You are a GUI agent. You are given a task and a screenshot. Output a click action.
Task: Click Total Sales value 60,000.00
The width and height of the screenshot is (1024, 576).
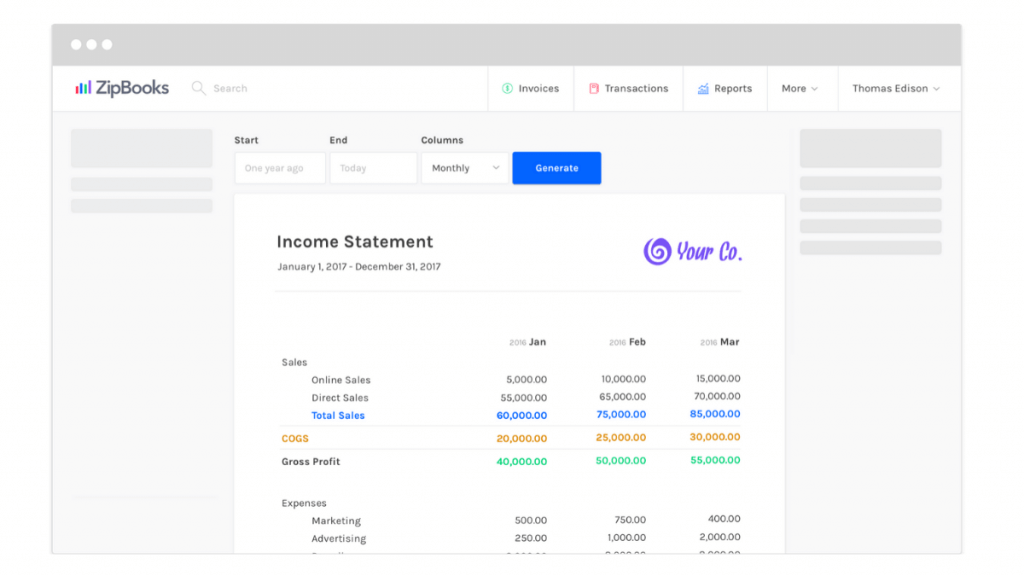tap(522, 415)
